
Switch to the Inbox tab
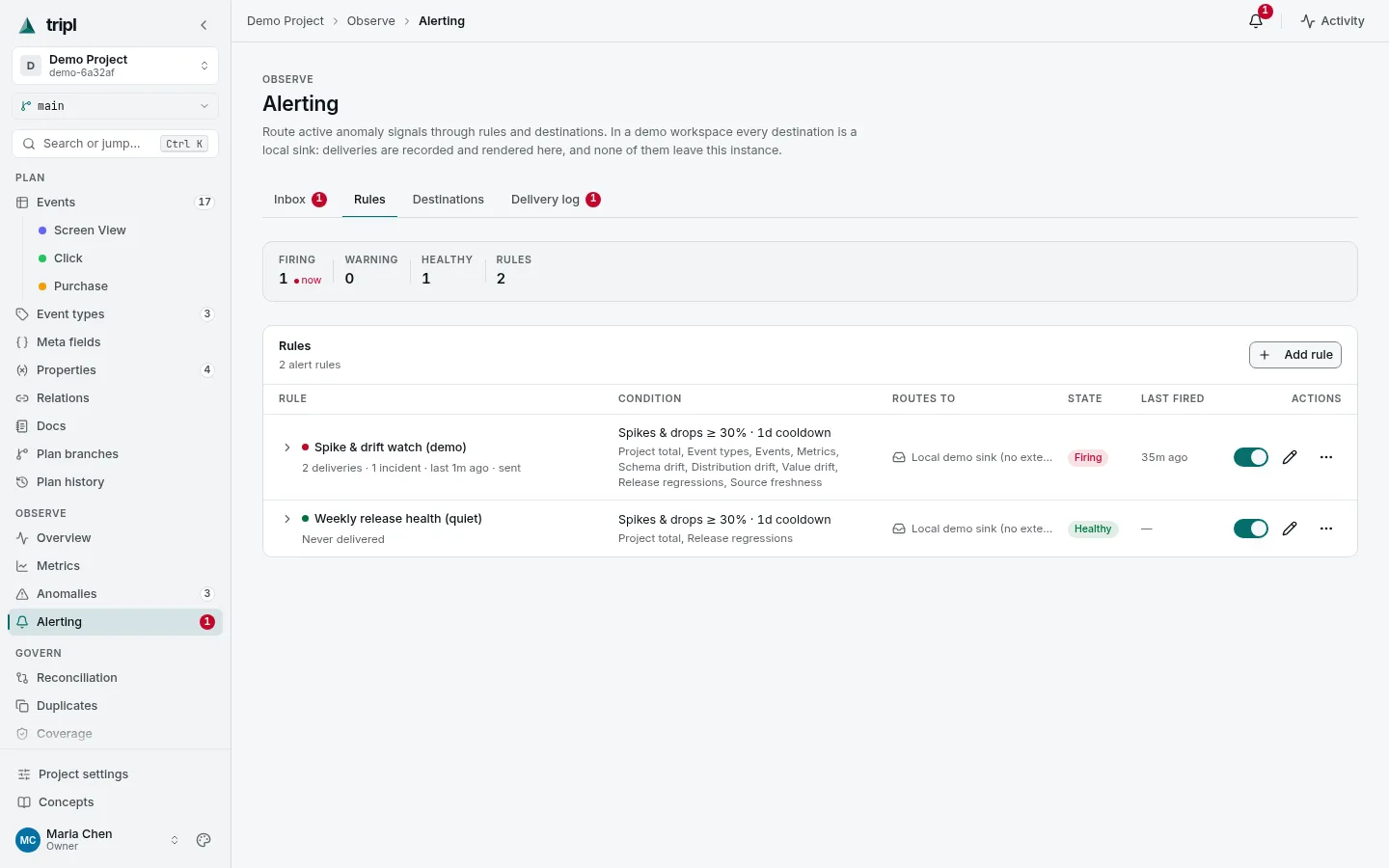pyautogui.click(x=300, y=200)
